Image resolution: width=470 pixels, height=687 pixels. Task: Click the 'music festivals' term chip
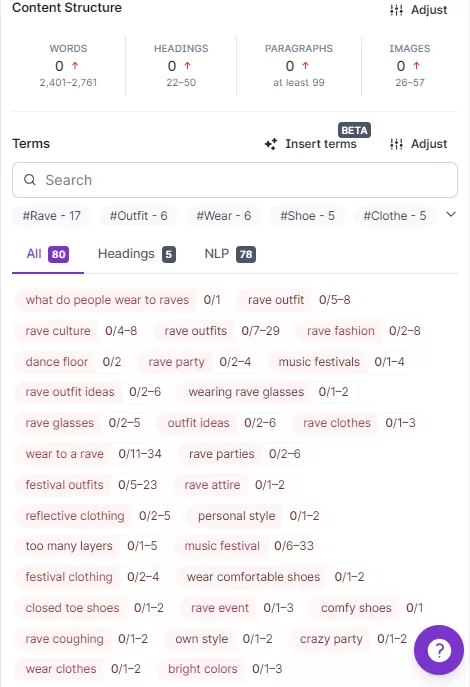tap(319, 362)
